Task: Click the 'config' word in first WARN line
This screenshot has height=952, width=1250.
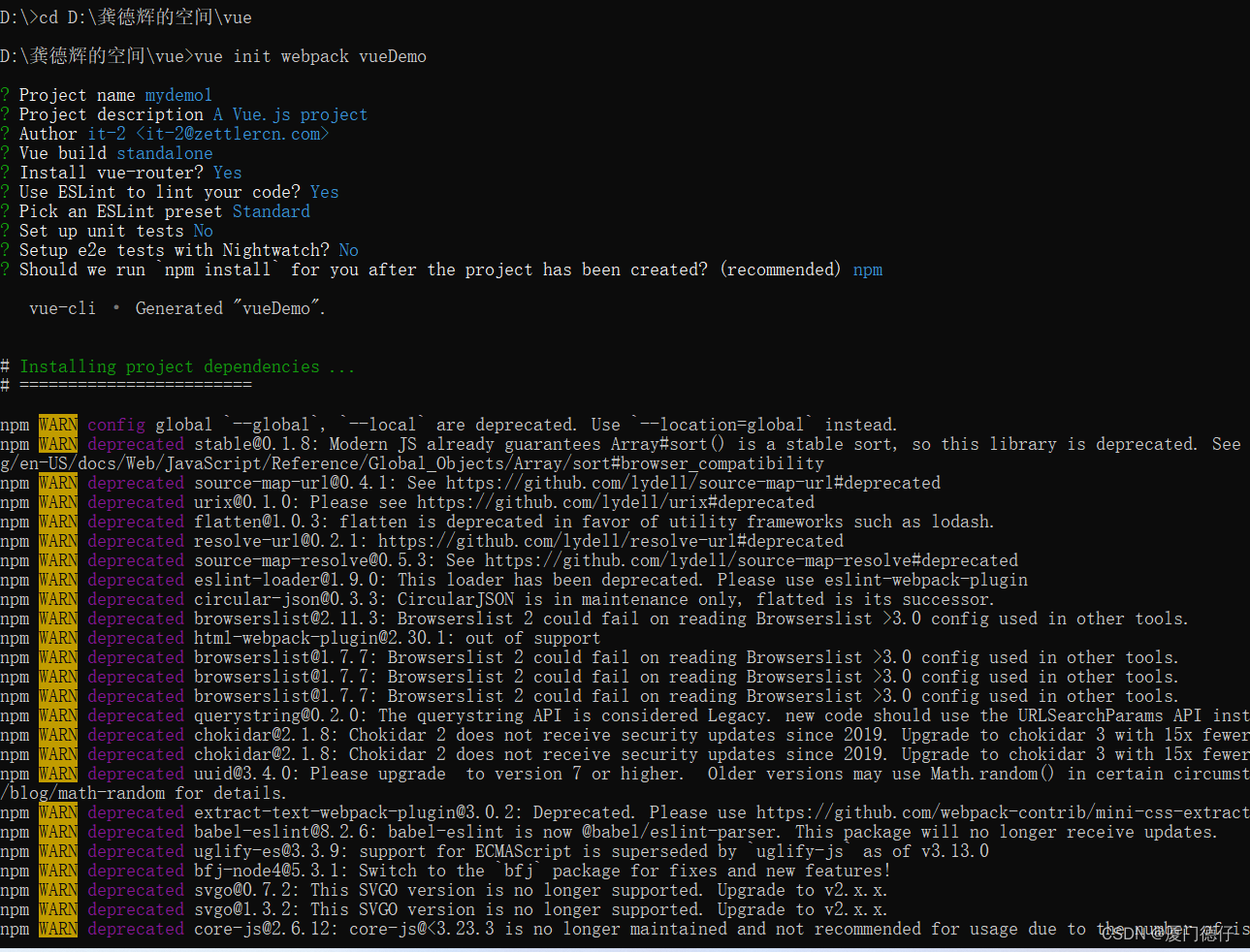Action: (x=116, y=425)
